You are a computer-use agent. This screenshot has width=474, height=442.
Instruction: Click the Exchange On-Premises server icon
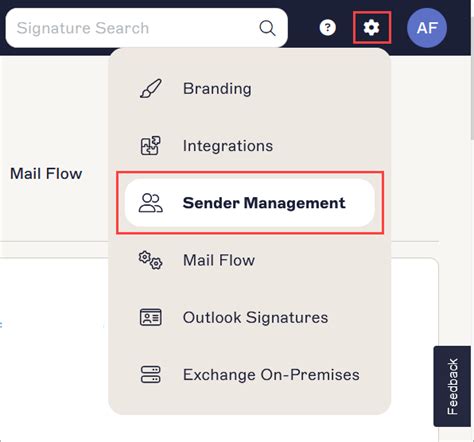click(151, 374)
